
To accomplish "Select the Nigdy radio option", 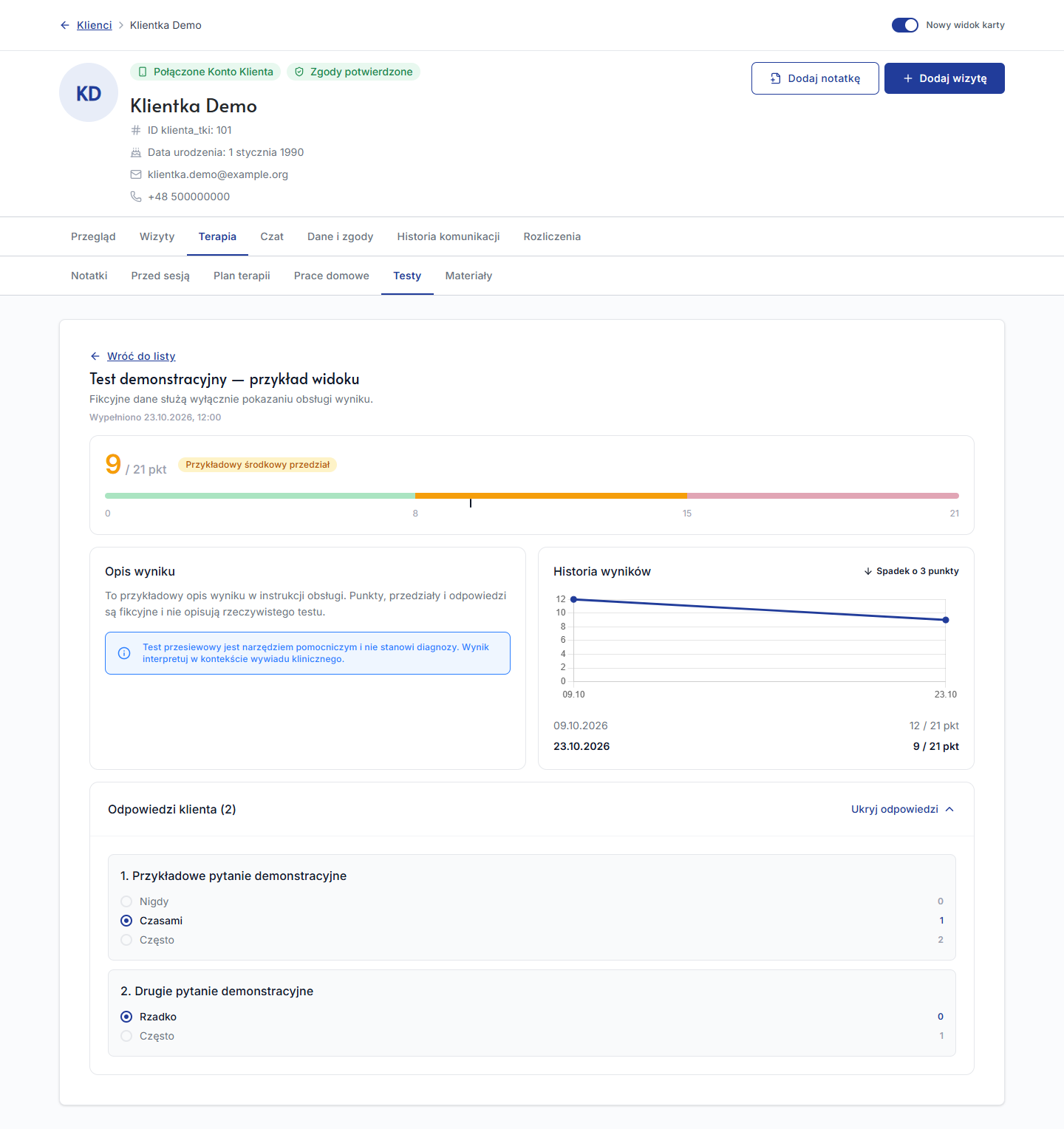I will 126,901.
